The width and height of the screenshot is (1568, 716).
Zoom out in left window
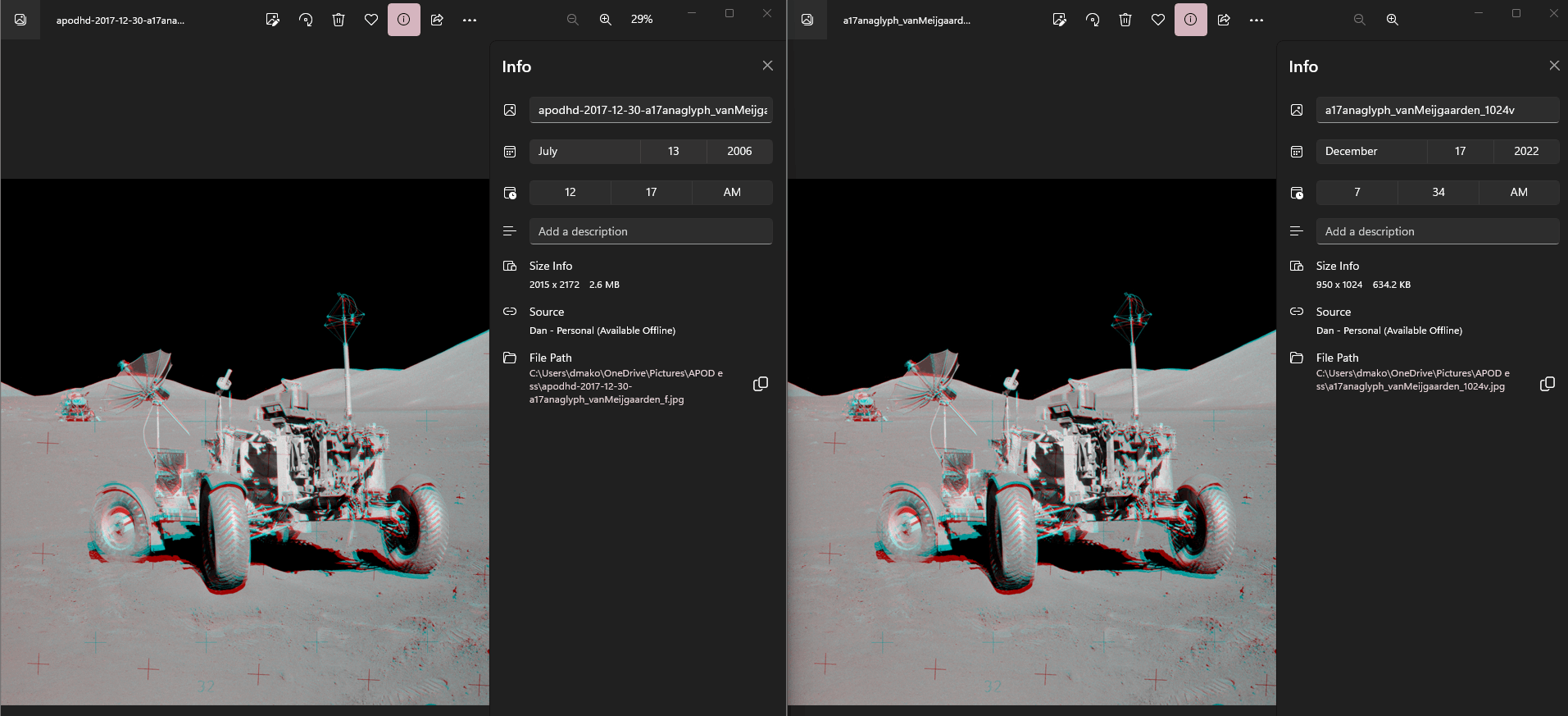tap(573, 20)
